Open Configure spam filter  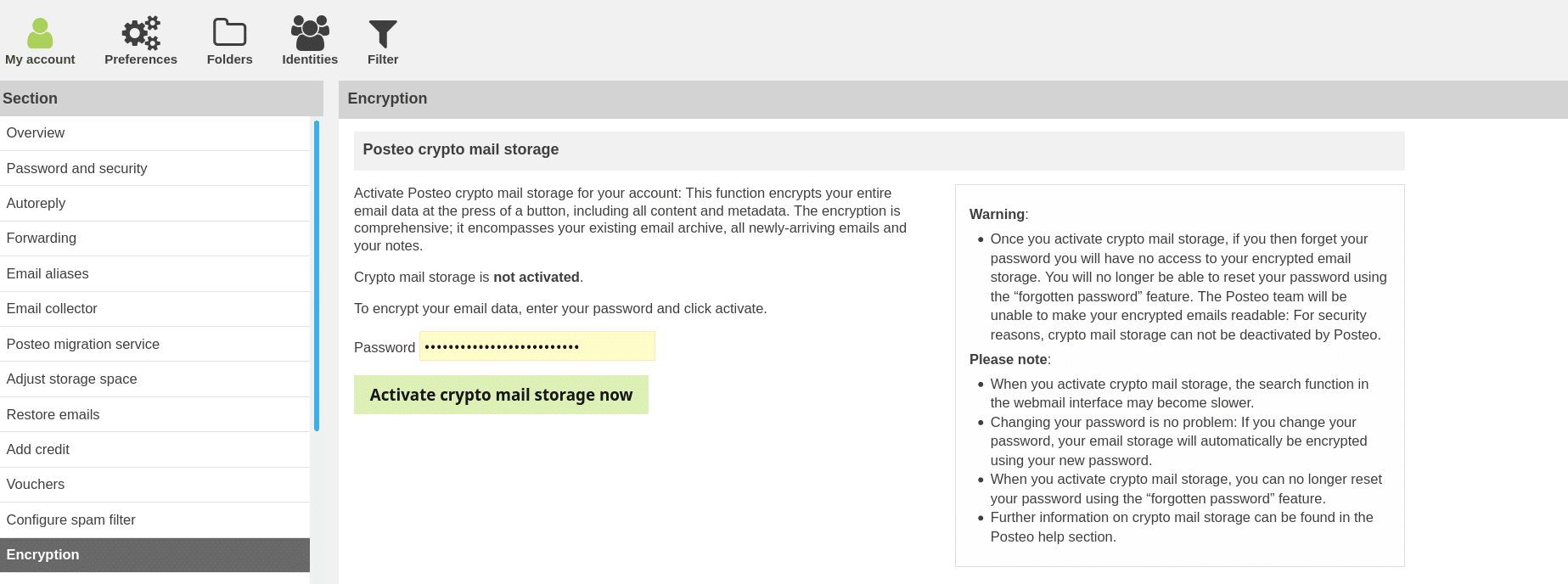click(x=71, y=520)
